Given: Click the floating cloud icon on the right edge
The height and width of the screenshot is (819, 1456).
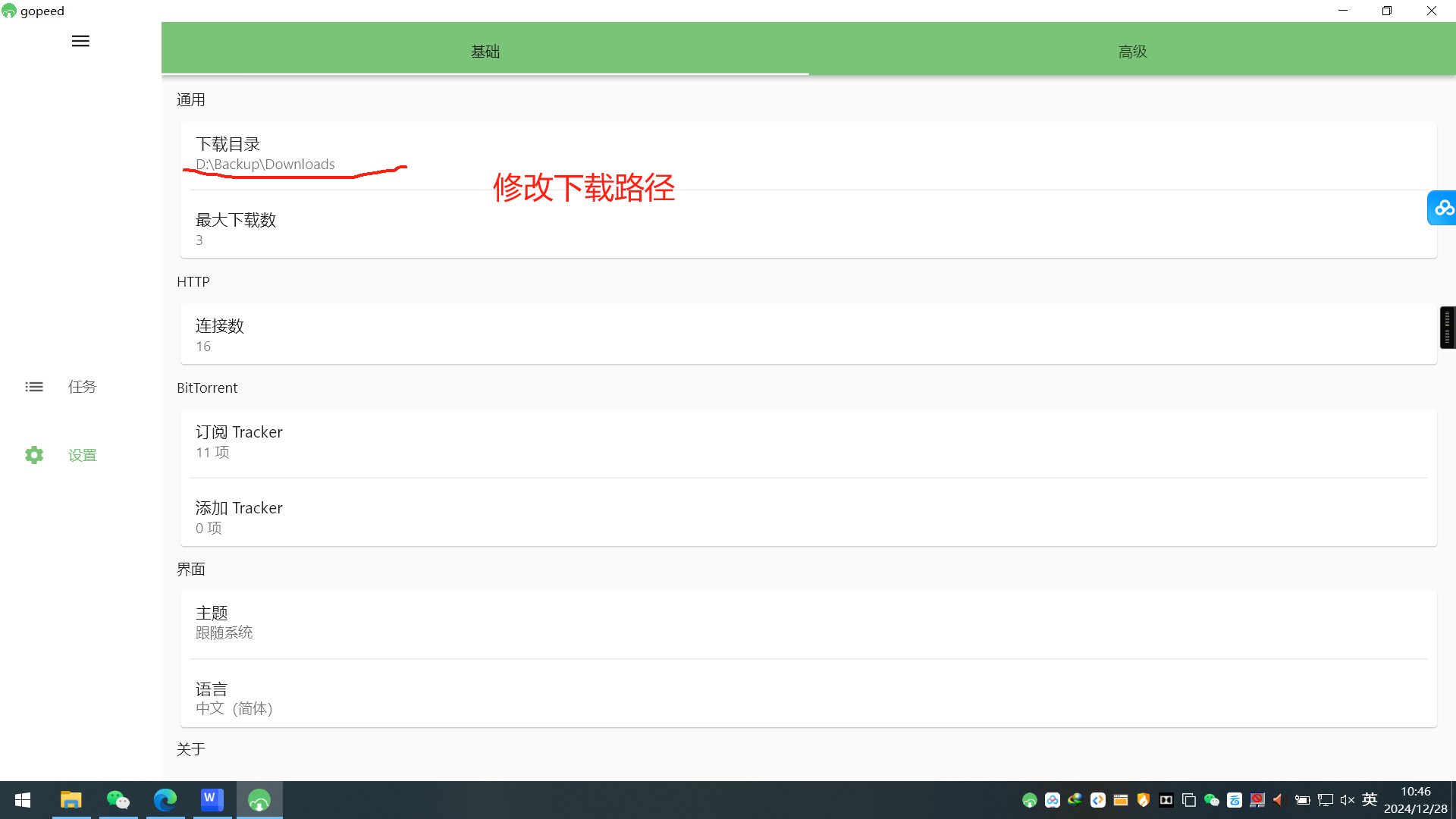Looking at the screenshot, I should click(x=1444, y=208).
